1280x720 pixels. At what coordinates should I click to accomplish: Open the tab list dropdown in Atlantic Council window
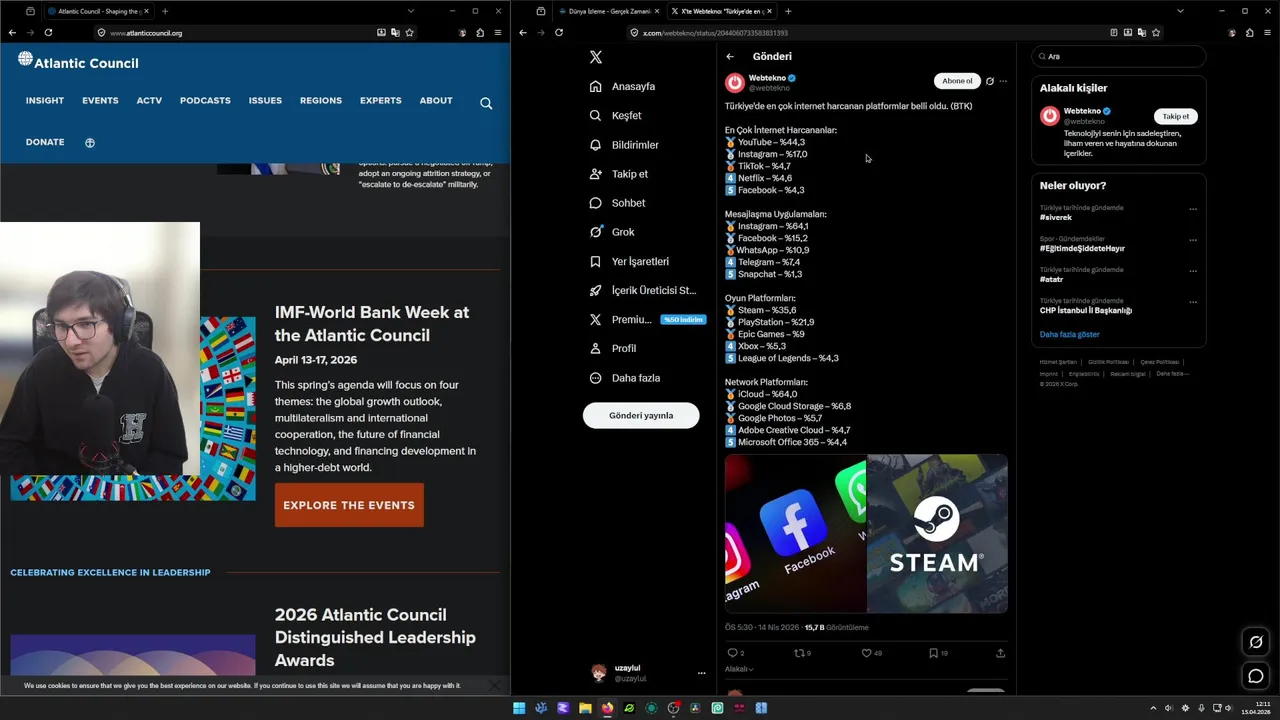tap(410, 11)
